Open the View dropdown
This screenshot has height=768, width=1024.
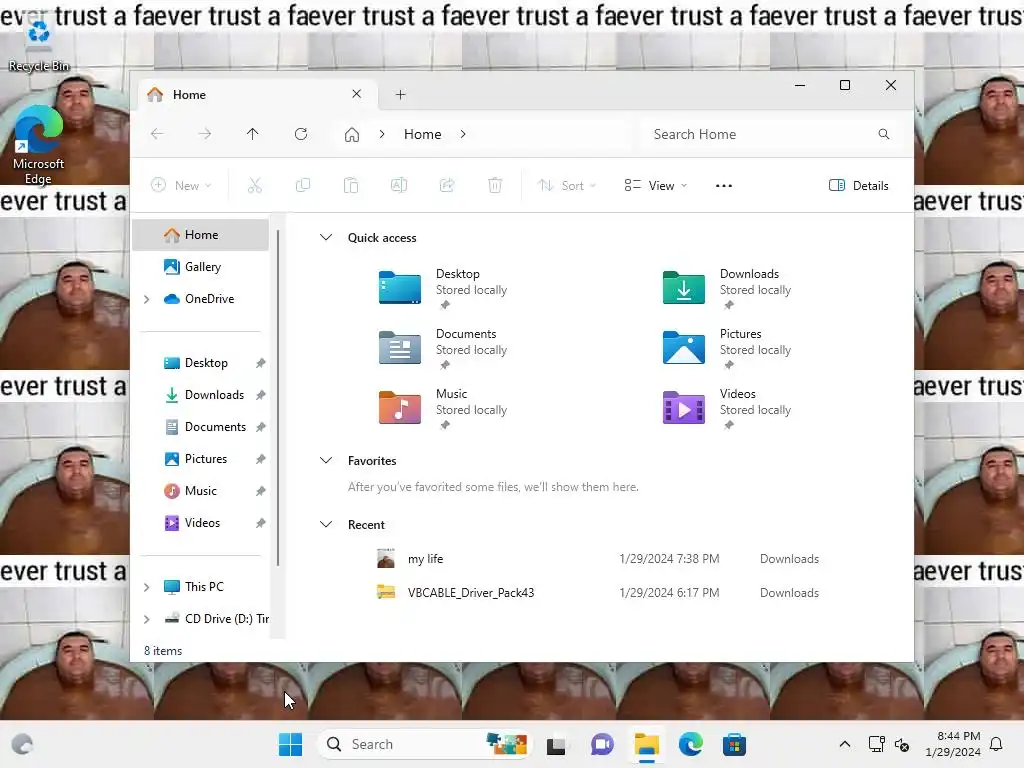(x=655, y=185)
